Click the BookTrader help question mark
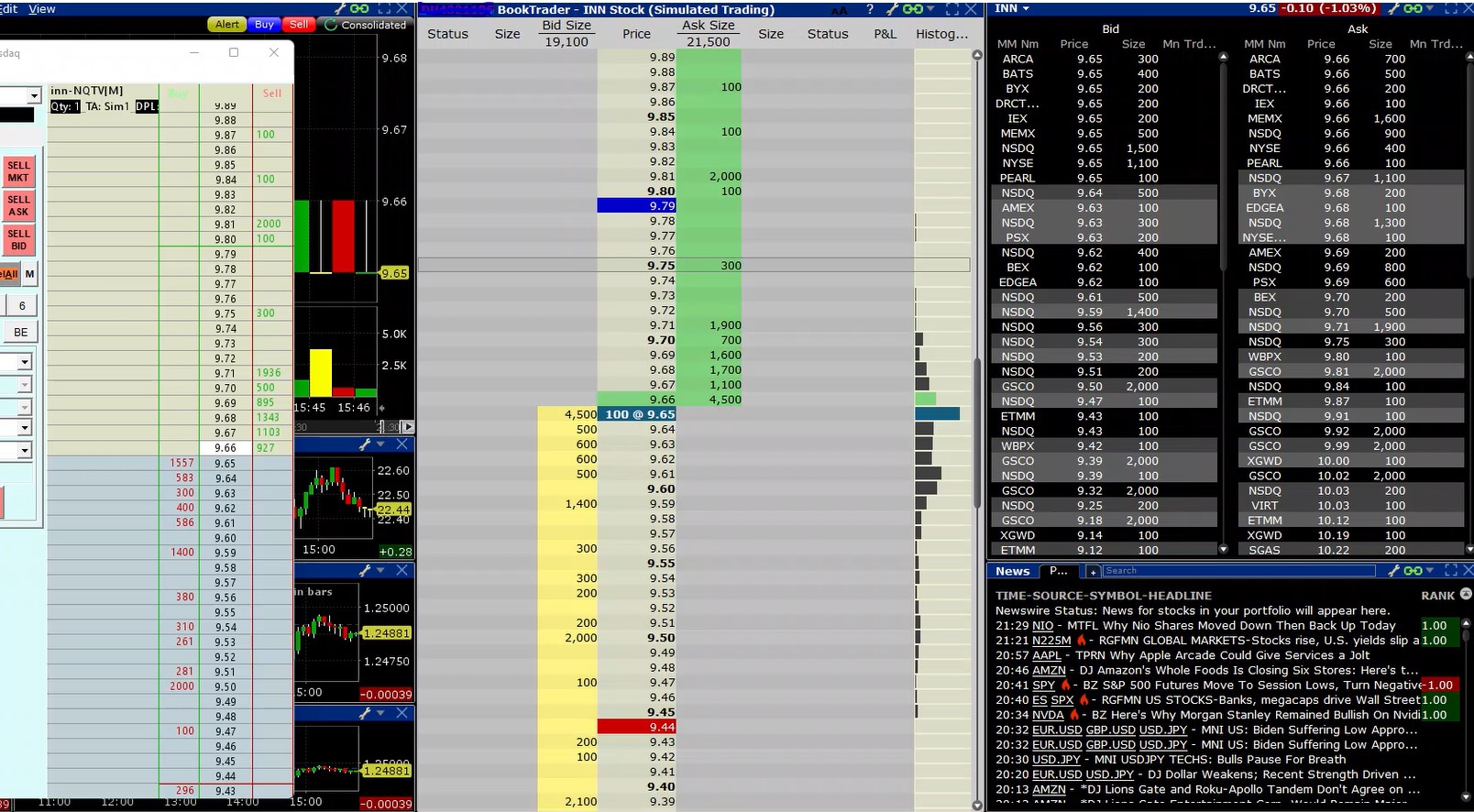This screenshot has width=1474, height=812. click(x=869, y=9)
